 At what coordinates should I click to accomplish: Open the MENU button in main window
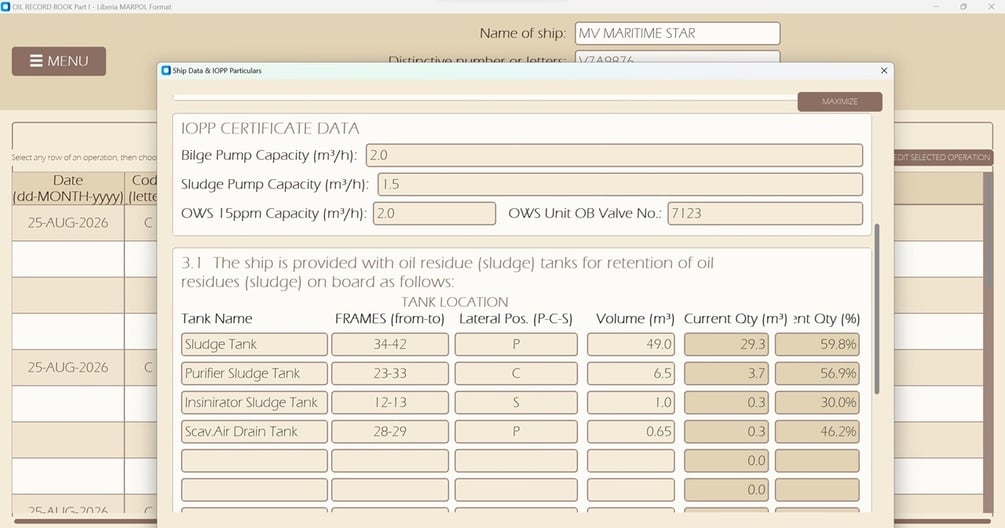[59, 61]
